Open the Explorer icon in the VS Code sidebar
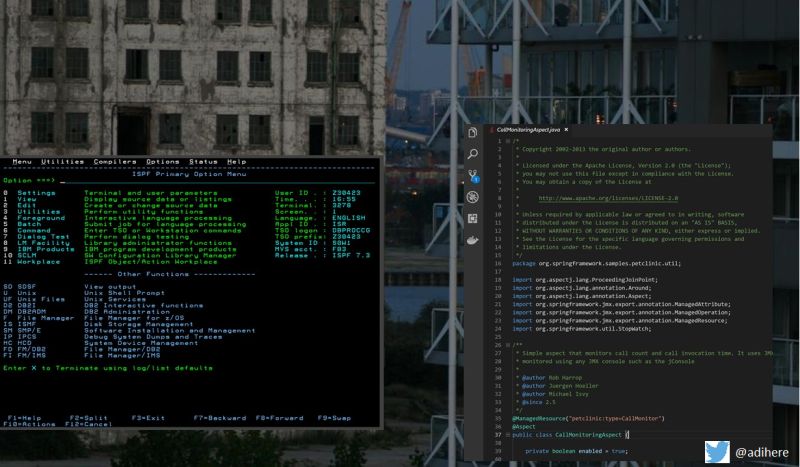 tap(472, 133)
